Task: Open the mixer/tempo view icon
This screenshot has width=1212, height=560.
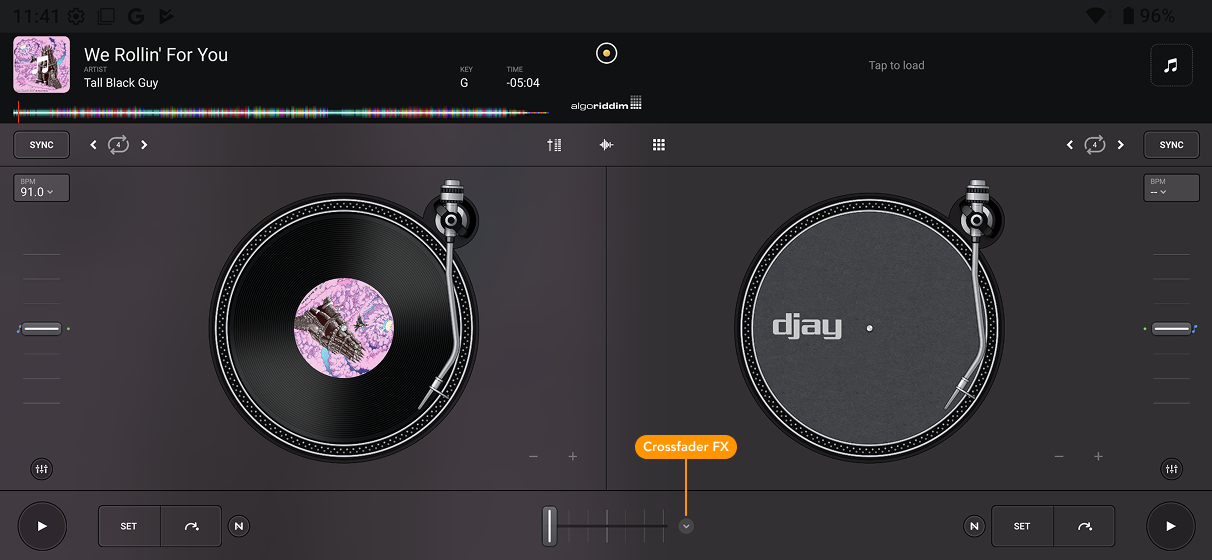Action: (x=554, y=145)
